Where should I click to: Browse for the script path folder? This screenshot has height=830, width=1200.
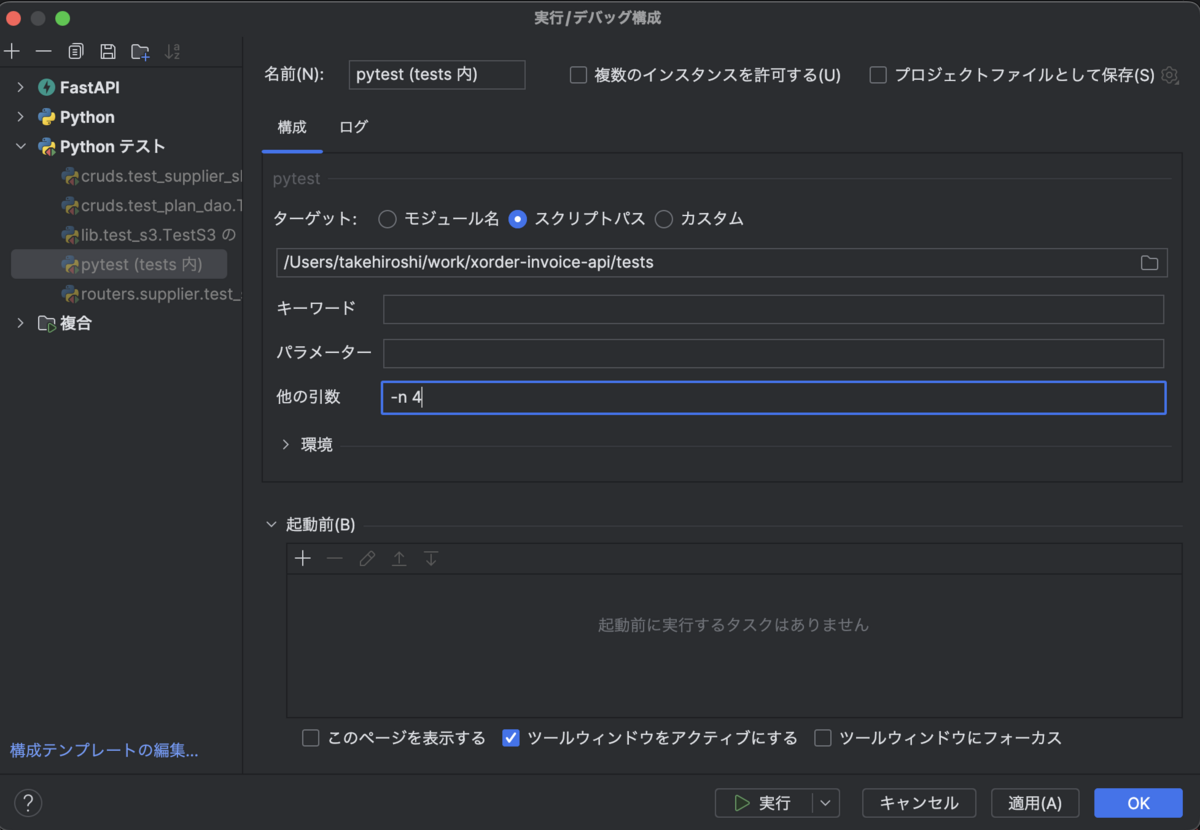click(1149, 263)
